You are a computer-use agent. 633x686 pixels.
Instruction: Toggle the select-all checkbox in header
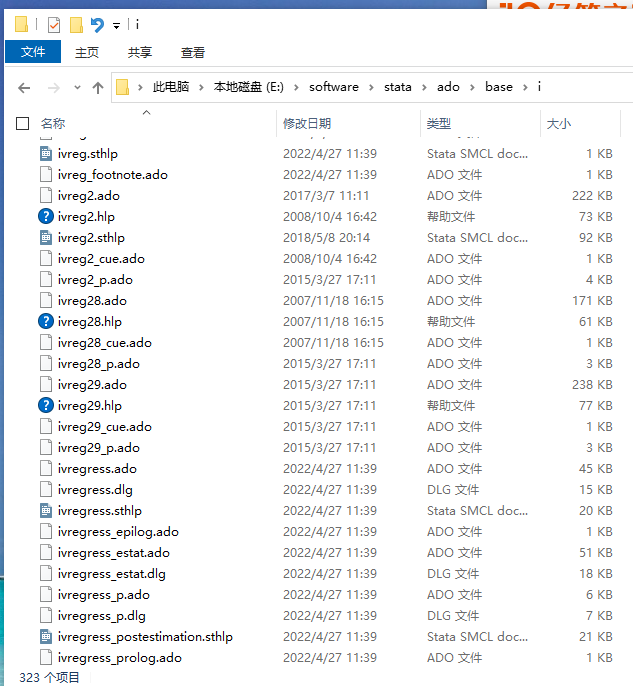point(22,123)
